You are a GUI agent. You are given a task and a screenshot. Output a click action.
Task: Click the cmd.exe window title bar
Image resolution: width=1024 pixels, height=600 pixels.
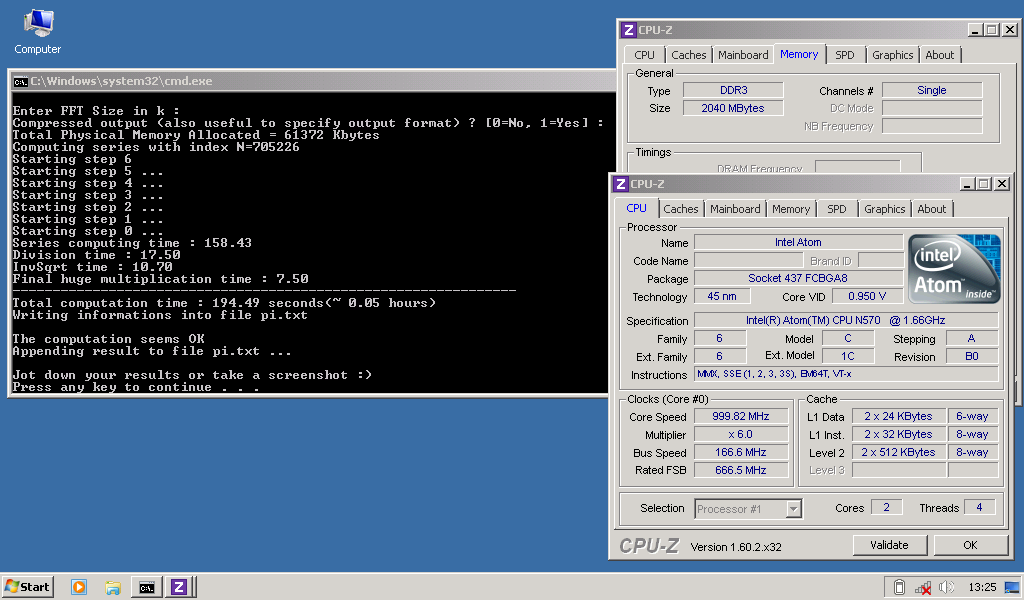pyautogui.click(x=312, y=82)
